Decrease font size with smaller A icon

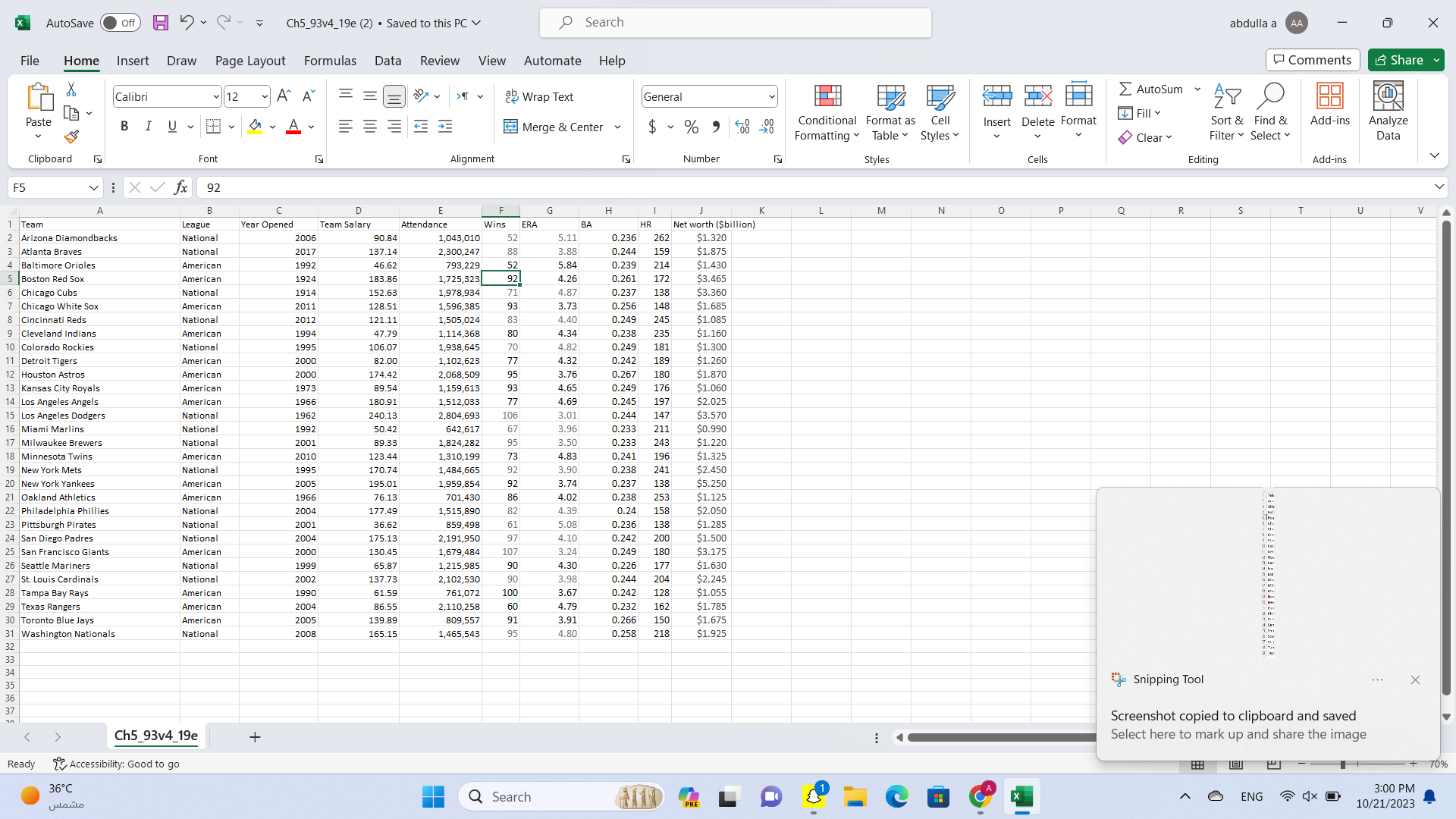308,96
